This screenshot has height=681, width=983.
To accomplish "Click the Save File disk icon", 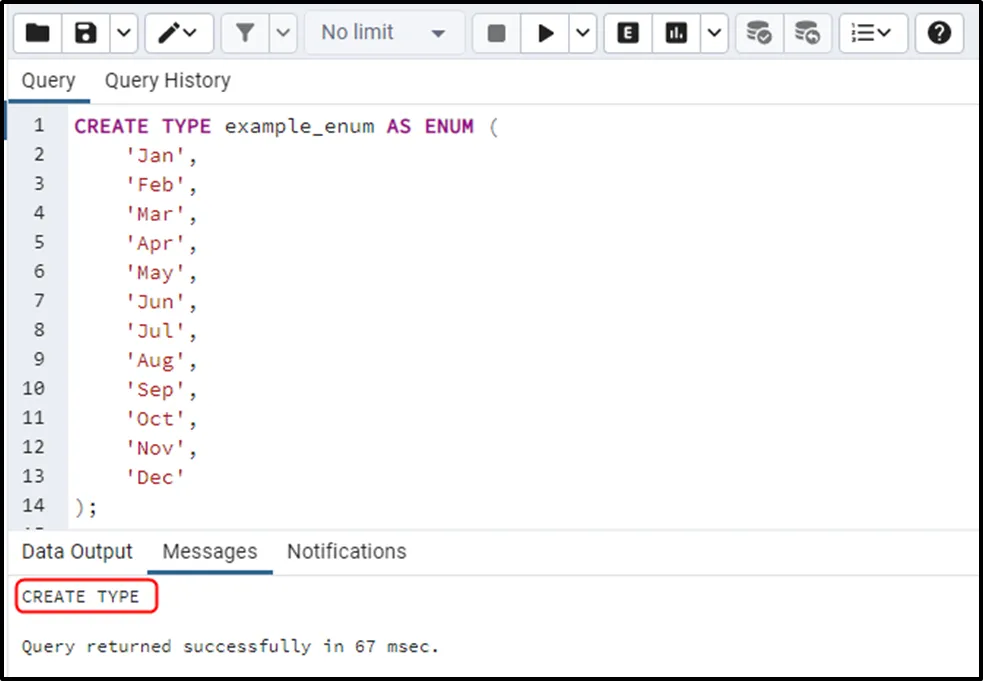I will pos(86,33).
